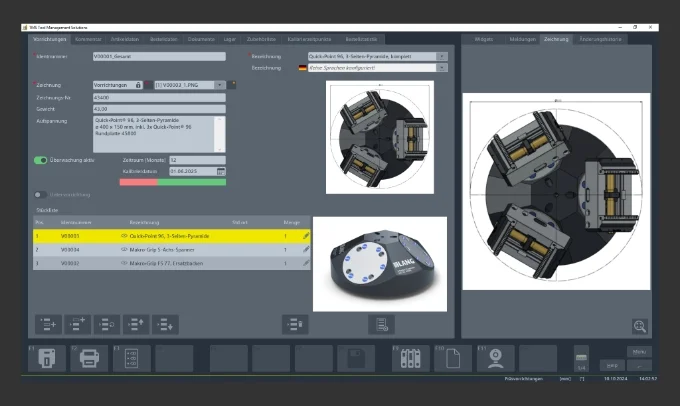Toggle eye icon on Quick-Point 96 row
680x406 pixels.
pos(125,236)
